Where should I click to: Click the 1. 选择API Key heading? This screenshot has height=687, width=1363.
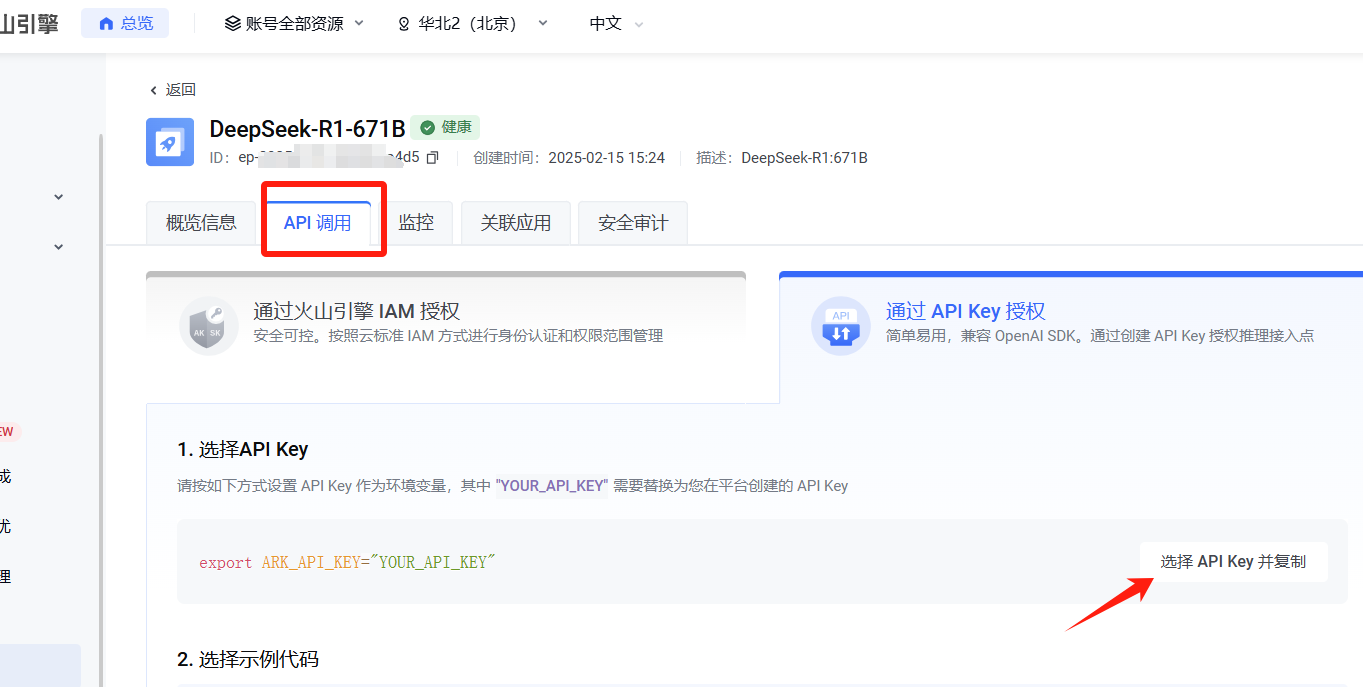click(243, 449)
